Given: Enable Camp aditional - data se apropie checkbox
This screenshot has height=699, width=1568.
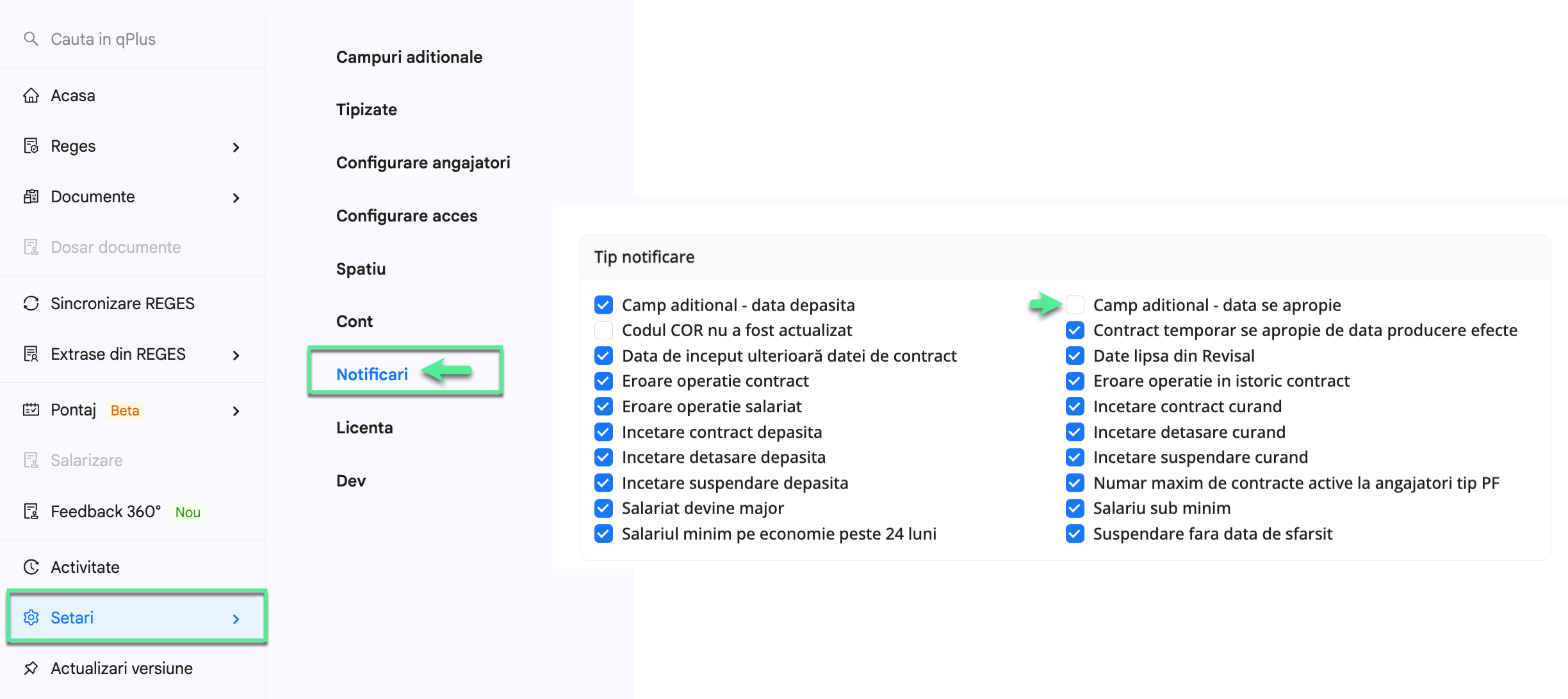Looking at the screenshot, I should 1075,305.
